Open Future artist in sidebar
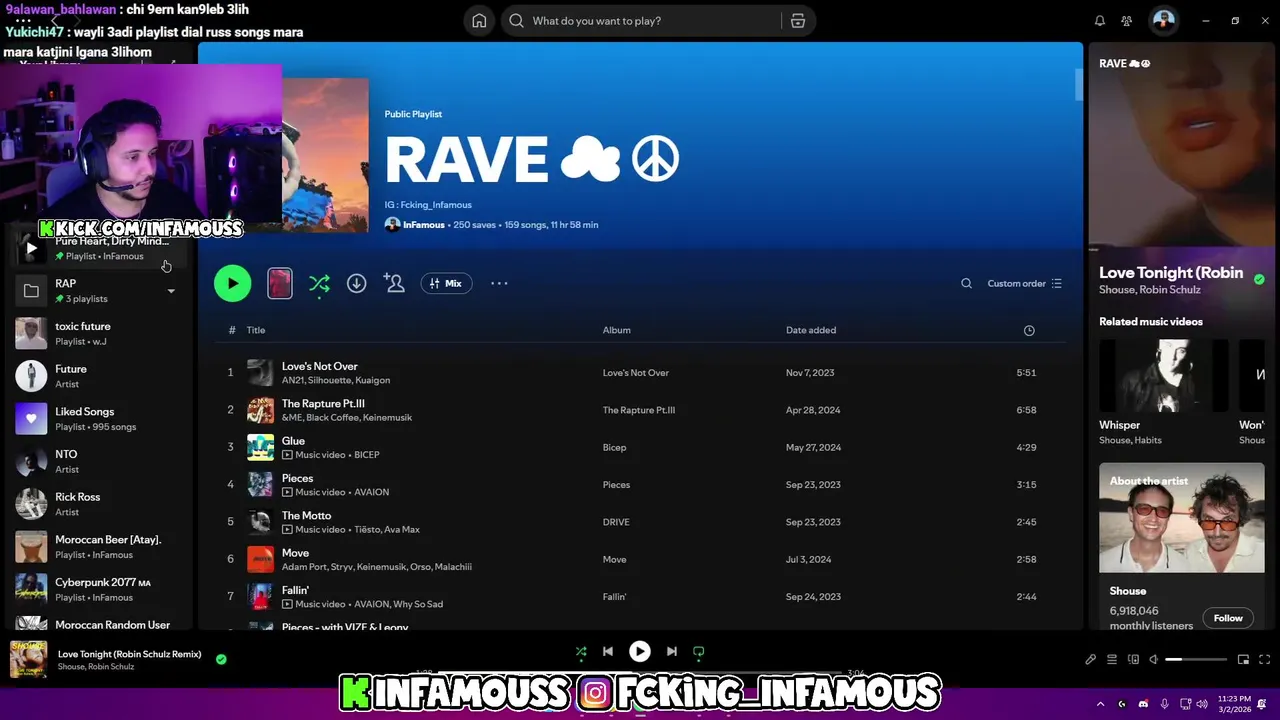 [x=97, y=376]
